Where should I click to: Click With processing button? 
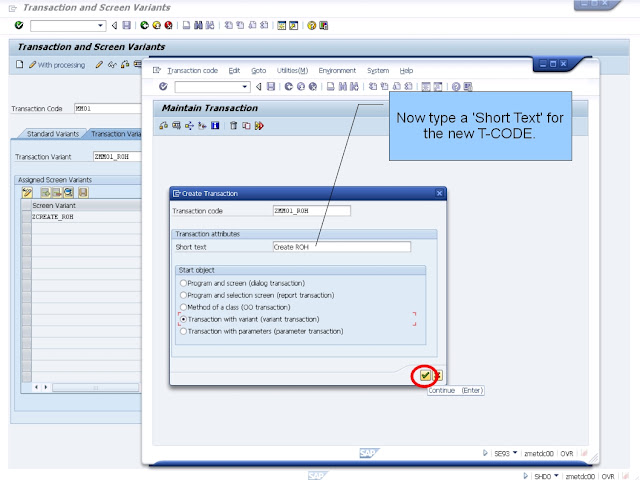[57, 64]
